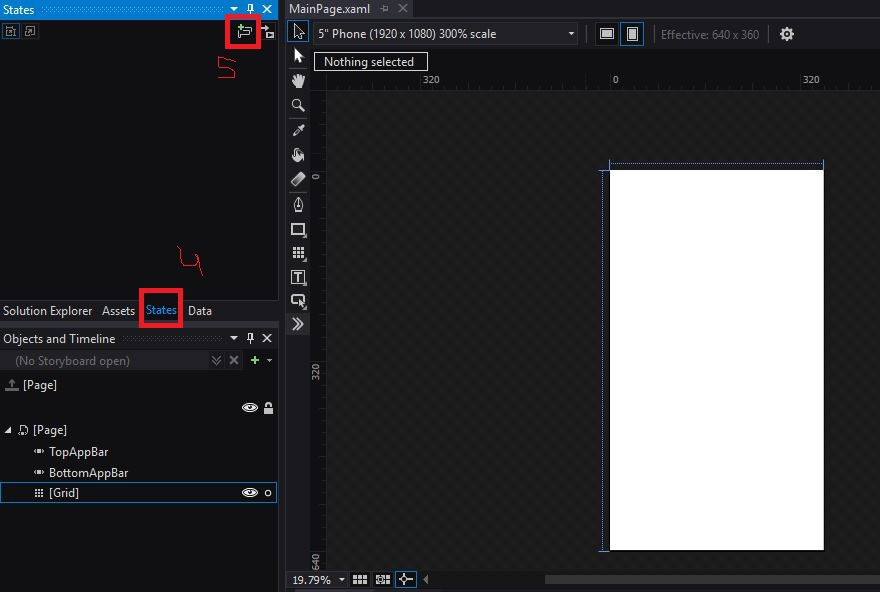Select the Grid layout panel tool
Screen dimensions: 880x592
[298, 253]
